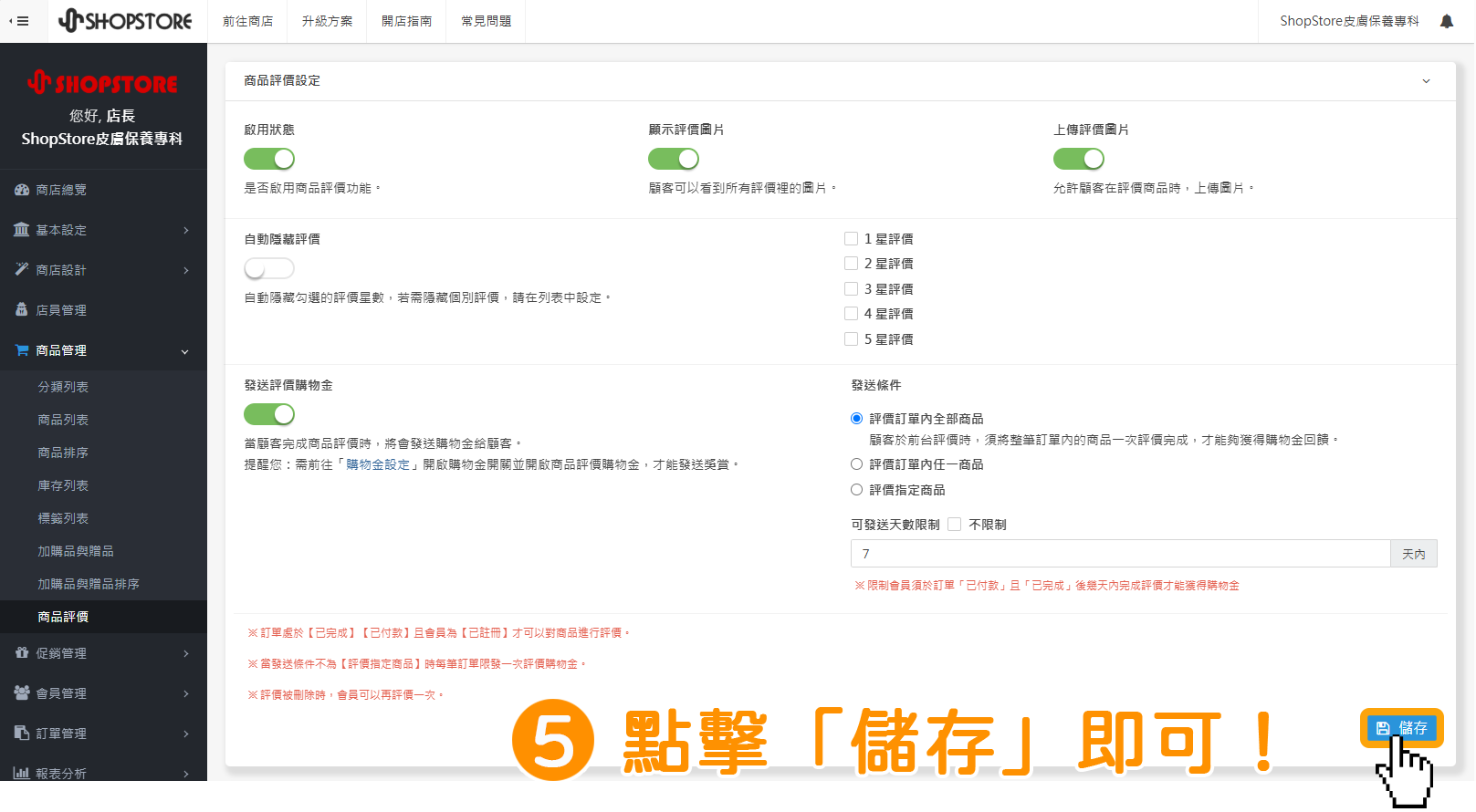The width and height of the screenshot is (1476, 812).
Task: Expand 促銷管理 sidebar menu
Action: tap(185, 653)
